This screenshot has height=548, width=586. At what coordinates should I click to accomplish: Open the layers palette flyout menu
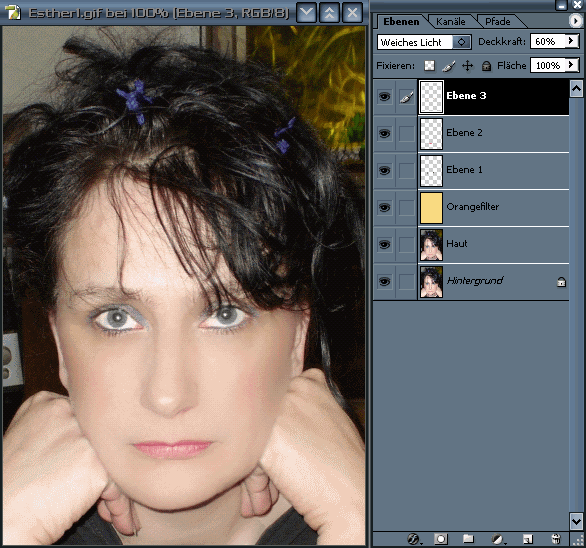coord(575,21)
